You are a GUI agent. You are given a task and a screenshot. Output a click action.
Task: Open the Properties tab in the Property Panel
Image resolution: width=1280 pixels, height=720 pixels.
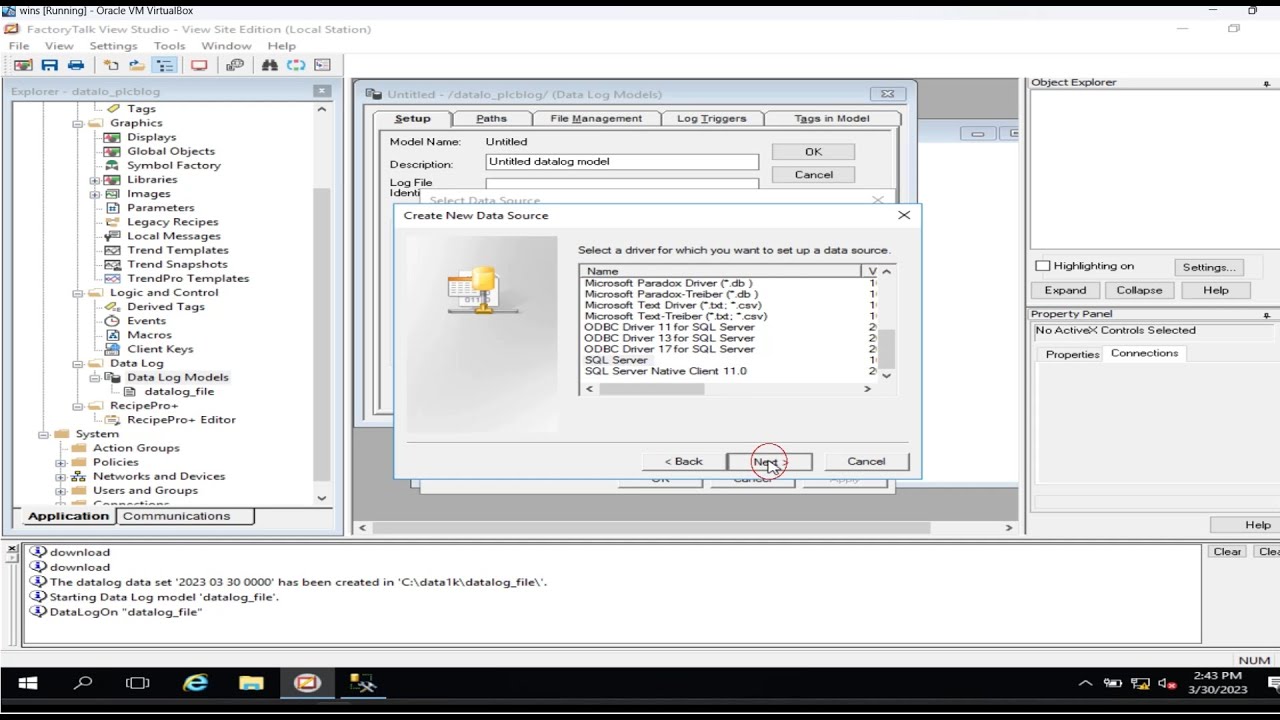point(1072,354)
